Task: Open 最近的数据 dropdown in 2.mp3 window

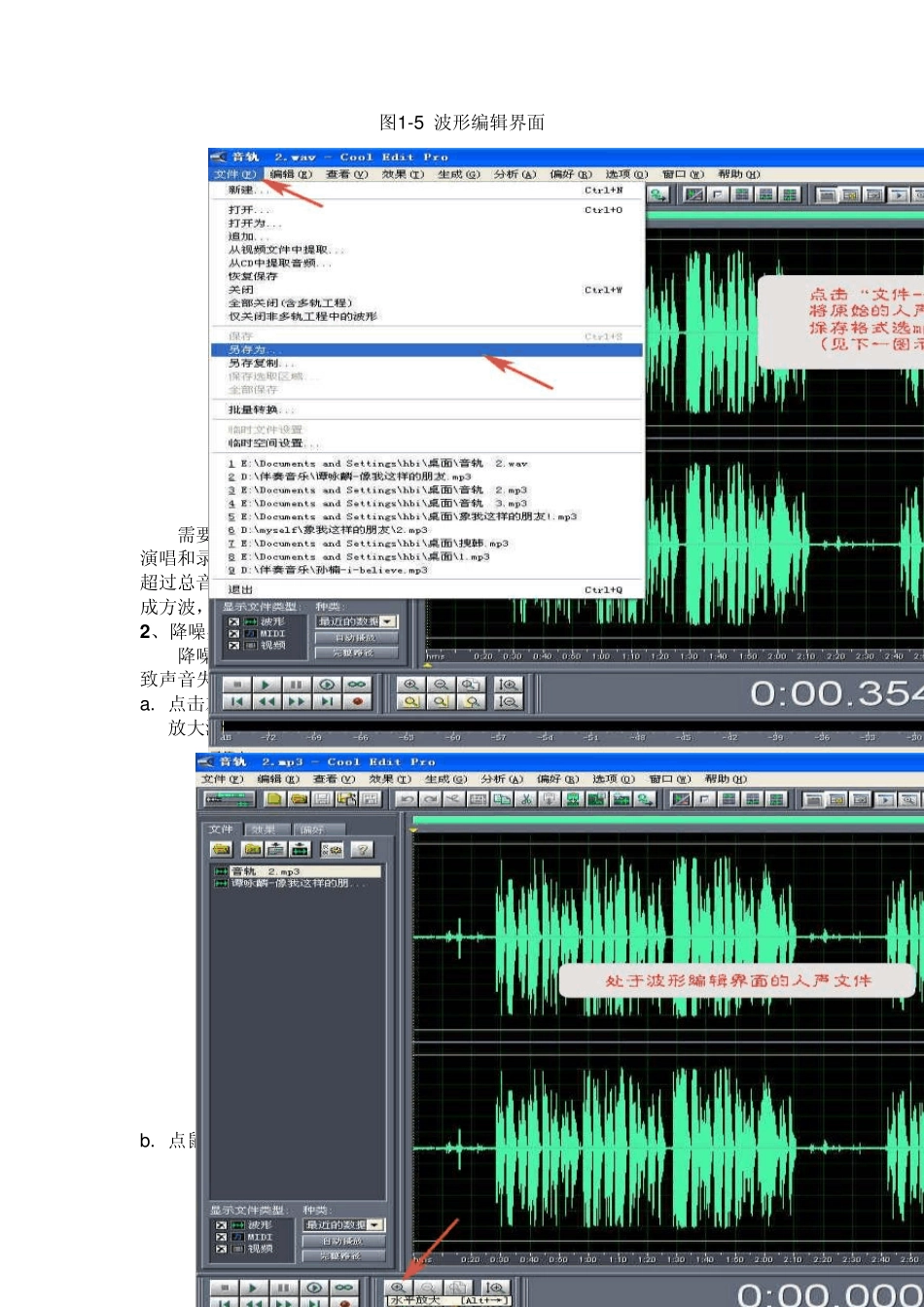Action: click(x=375, y=1224)
